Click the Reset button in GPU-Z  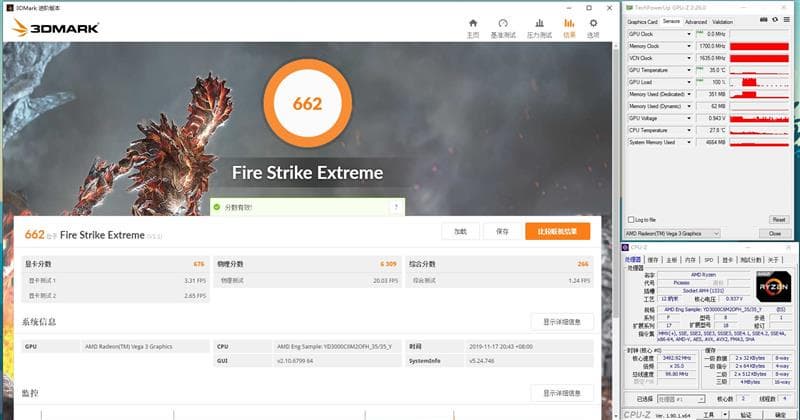[x=779, y=219]
